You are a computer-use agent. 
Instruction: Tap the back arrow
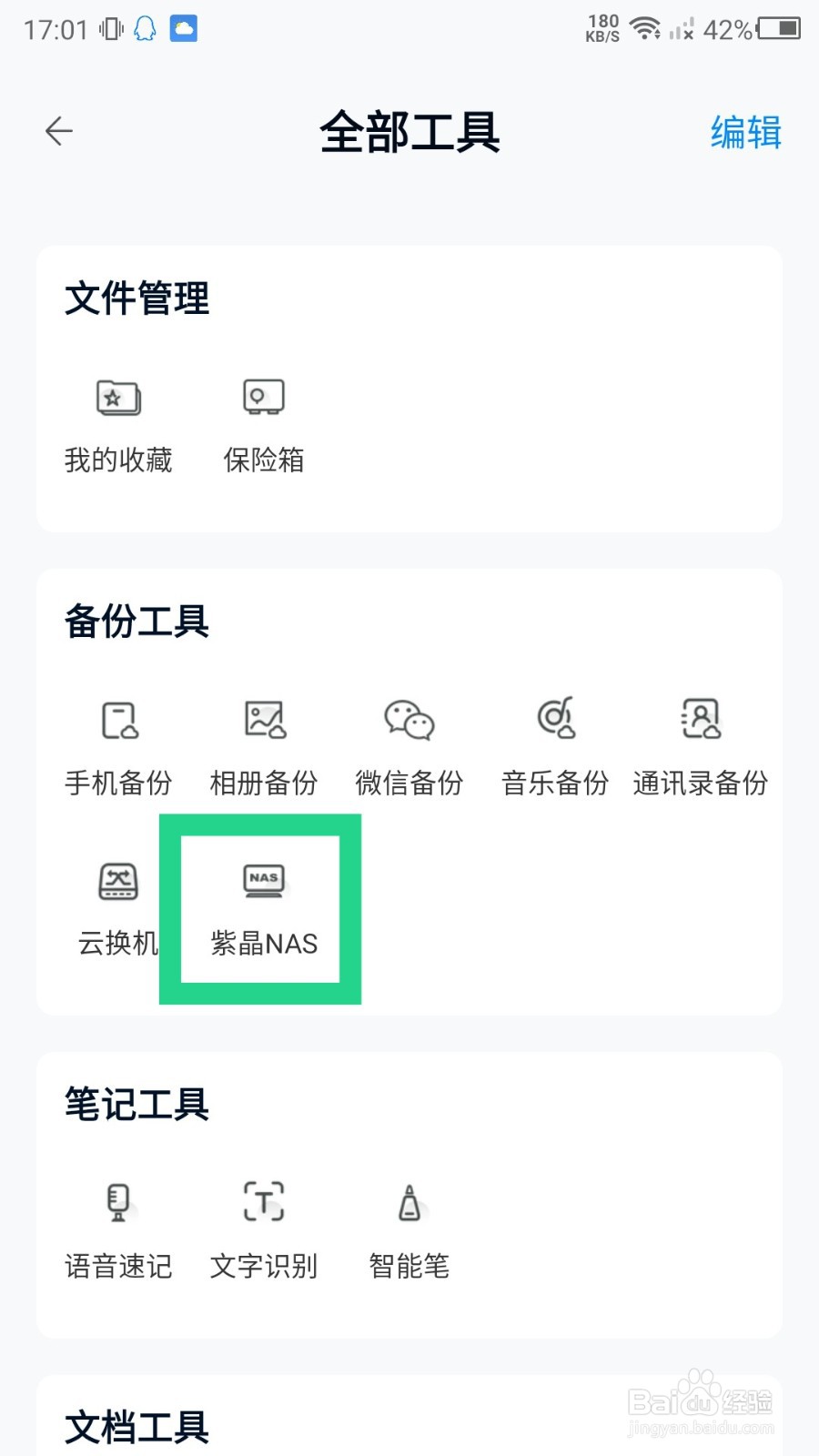(59, 131)
